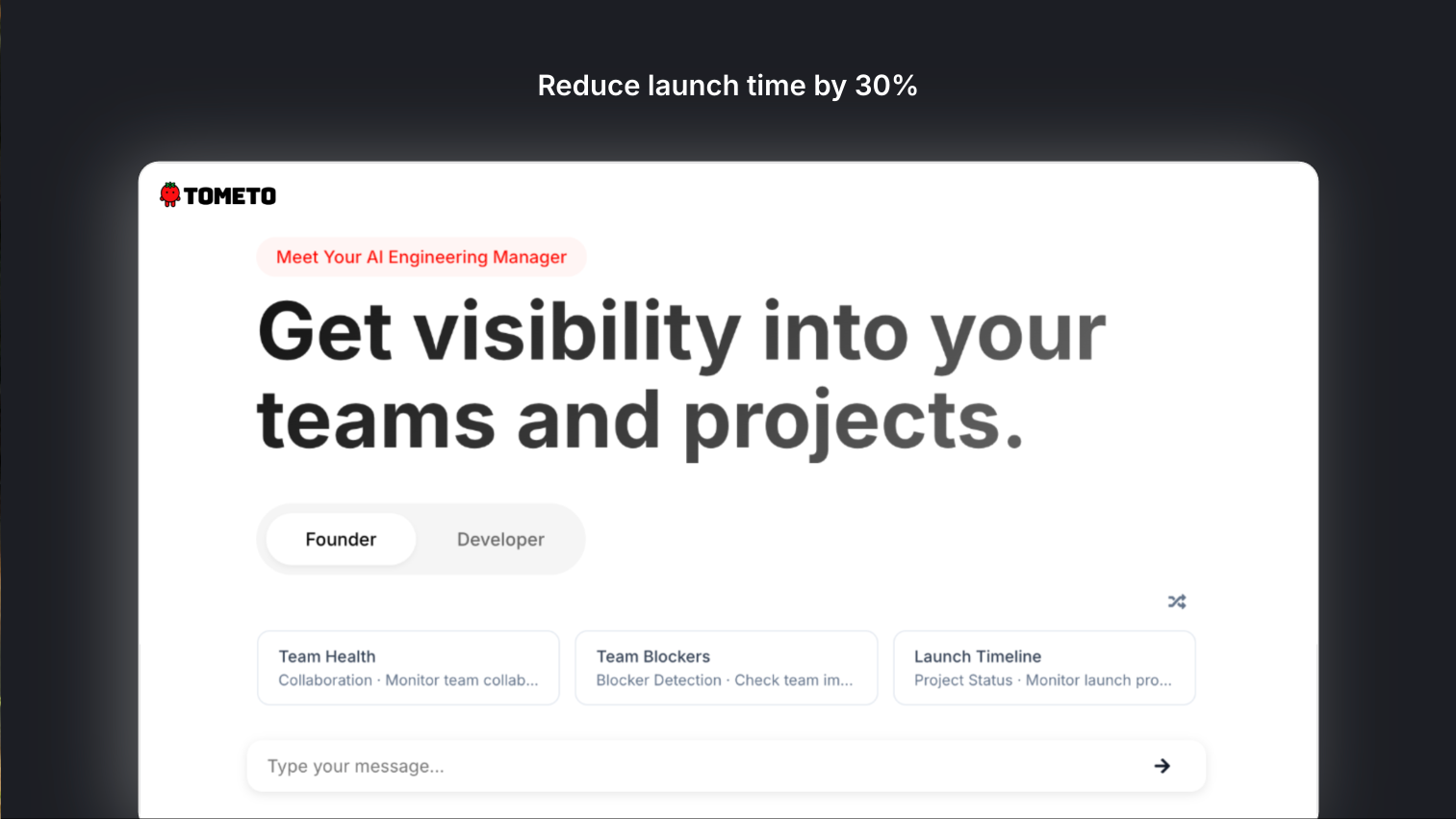Click the Meet Your AI Engineering Manager badge

coord(421,257)
